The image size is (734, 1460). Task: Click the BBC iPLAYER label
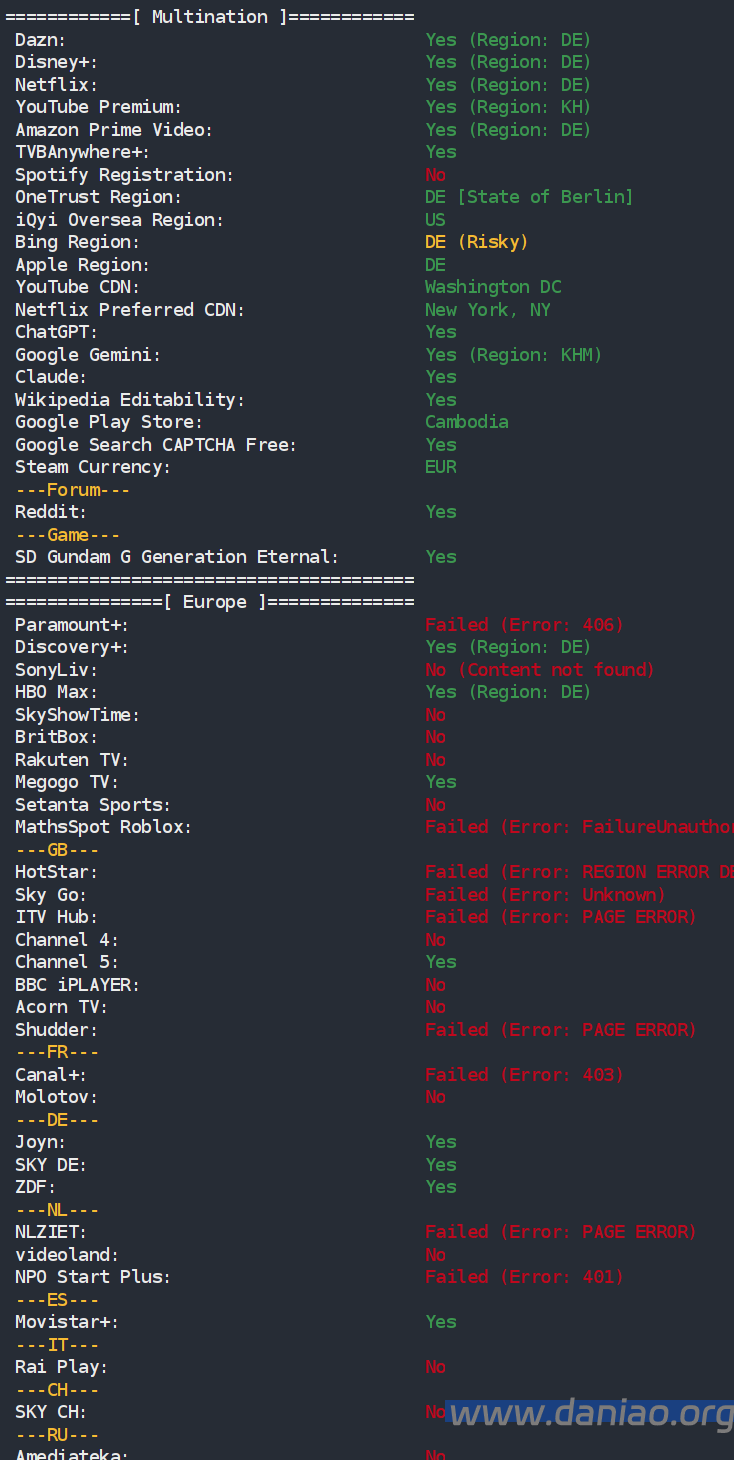pyautogui.click(x=77, y=985)
